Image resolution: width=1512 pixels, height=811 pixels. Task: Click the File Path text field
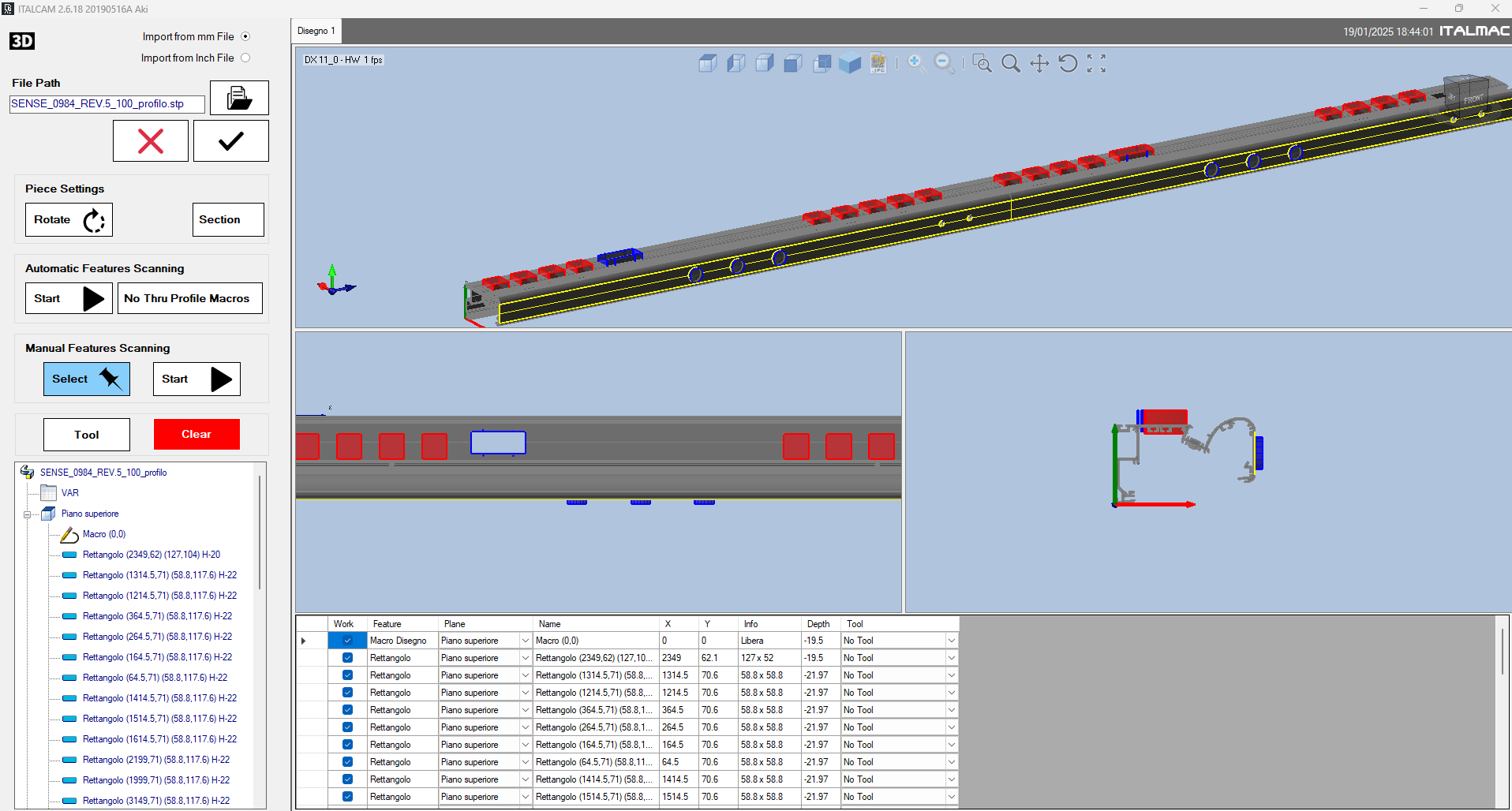click(107, 104)
